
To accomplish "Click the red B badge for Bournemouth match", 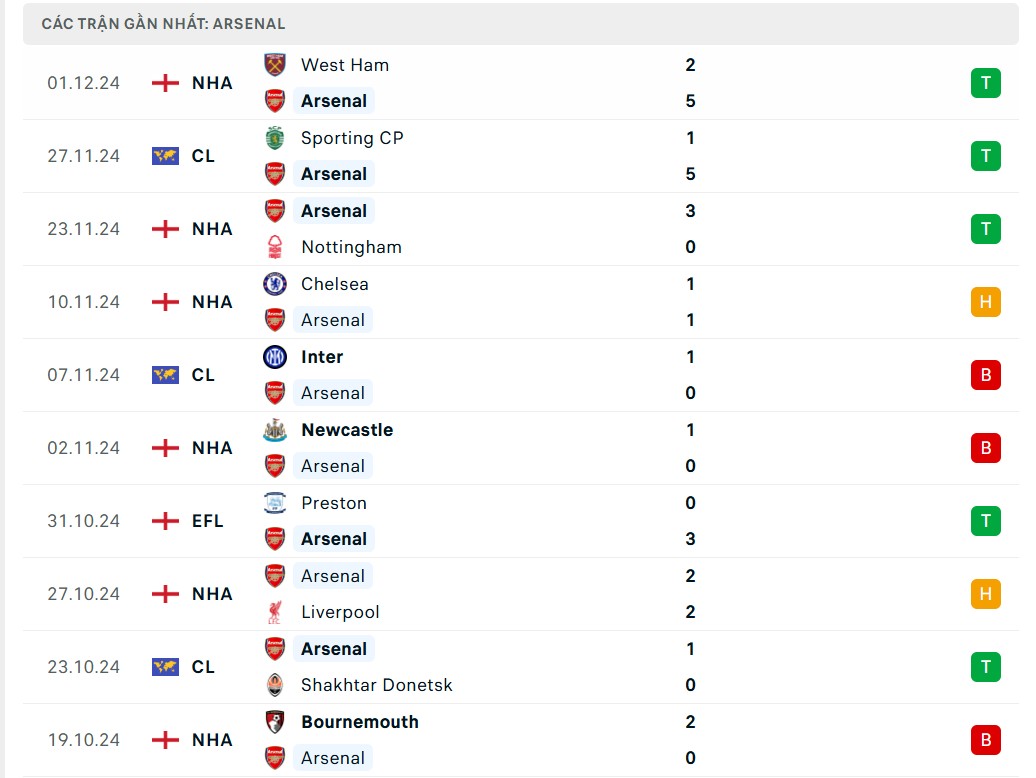I will [x=985, y=740].
